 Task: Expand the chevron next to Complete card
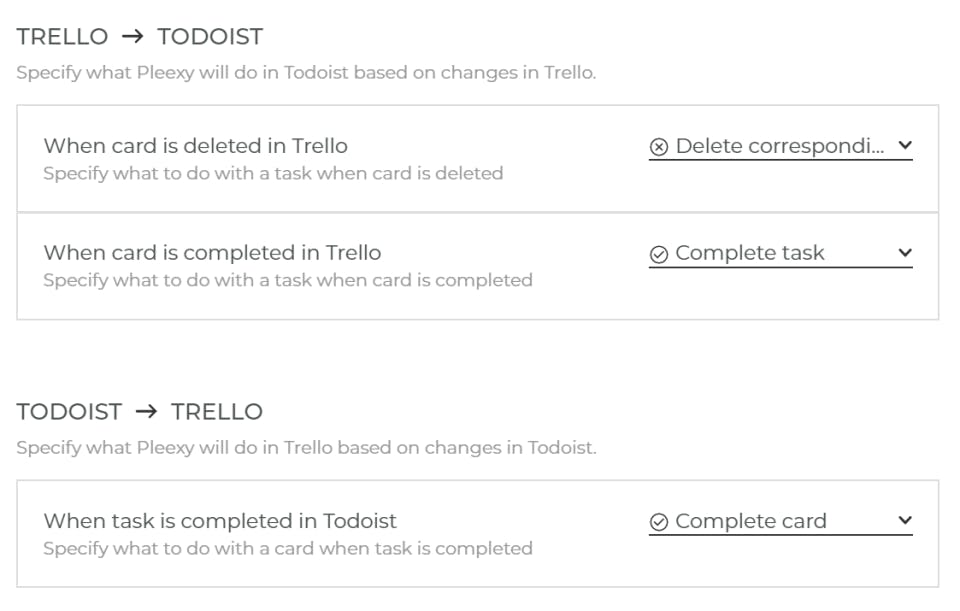pos(904,521)
